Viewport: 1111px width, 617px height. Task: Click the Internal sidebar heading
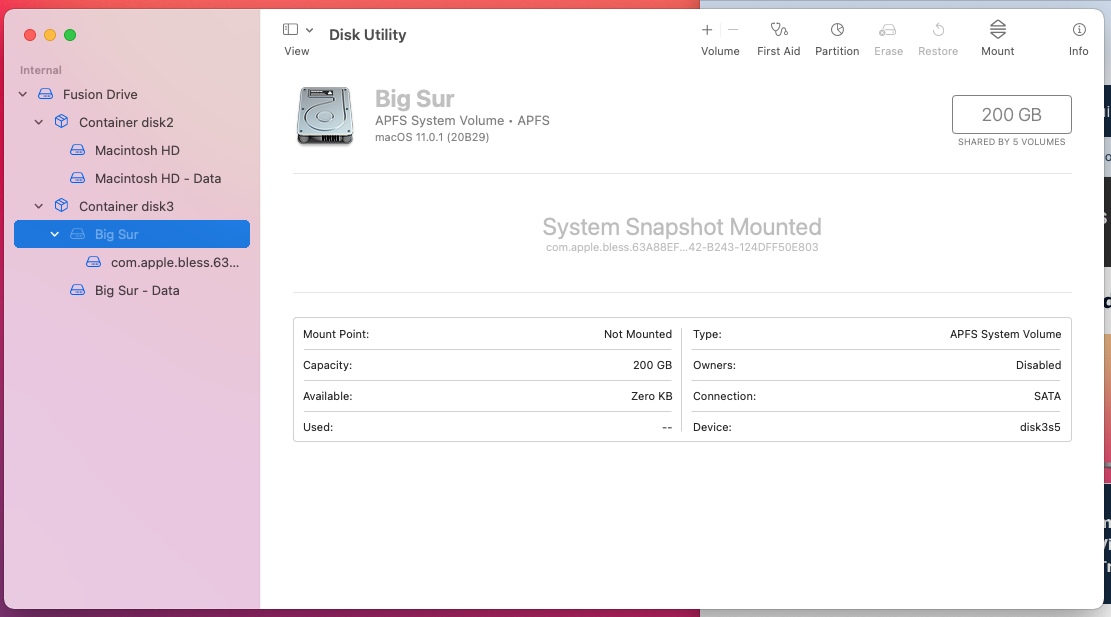(40, 70)
